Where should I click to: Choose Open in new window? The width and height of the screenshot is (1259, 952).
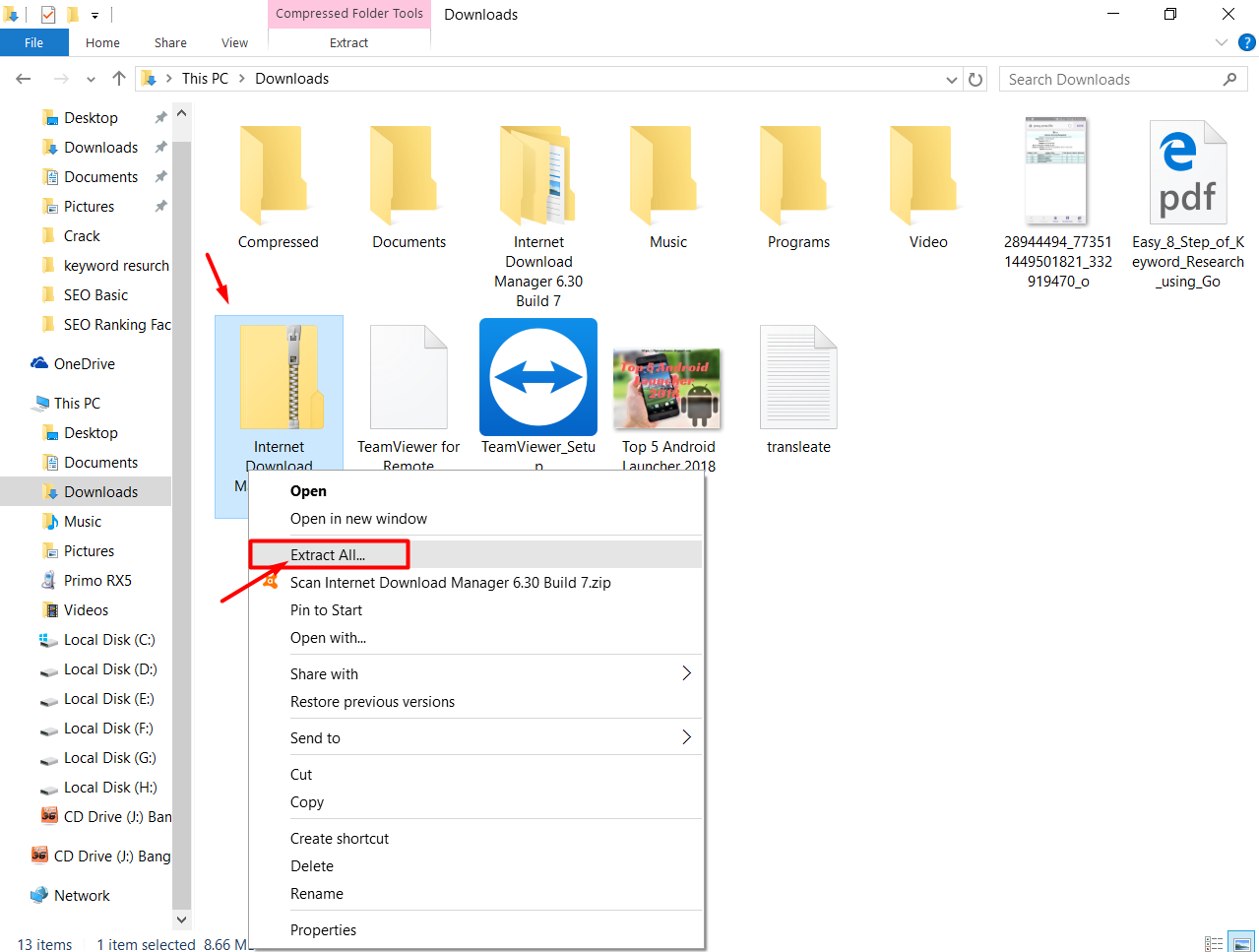point(476,519)
